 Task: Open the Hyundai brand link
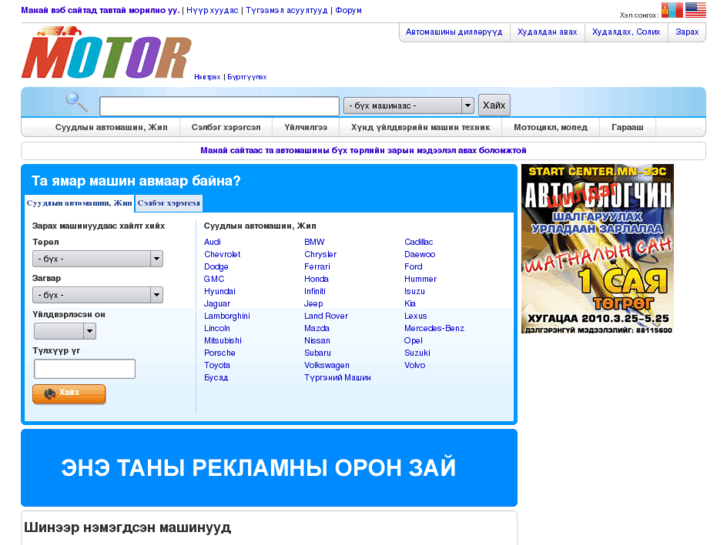coord(220,291)
